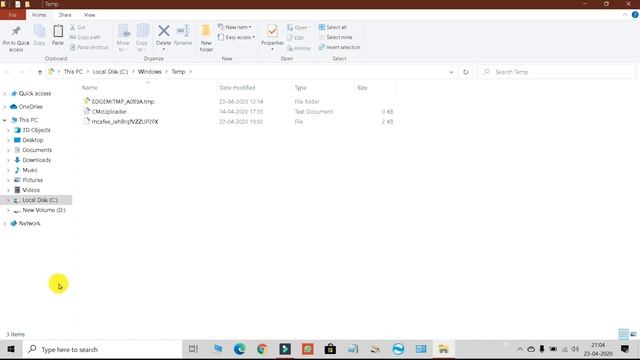Open Microsoft Store from the taskbar
The height and width of the screenshot is (360, 640).
click(x=330, y=349)
